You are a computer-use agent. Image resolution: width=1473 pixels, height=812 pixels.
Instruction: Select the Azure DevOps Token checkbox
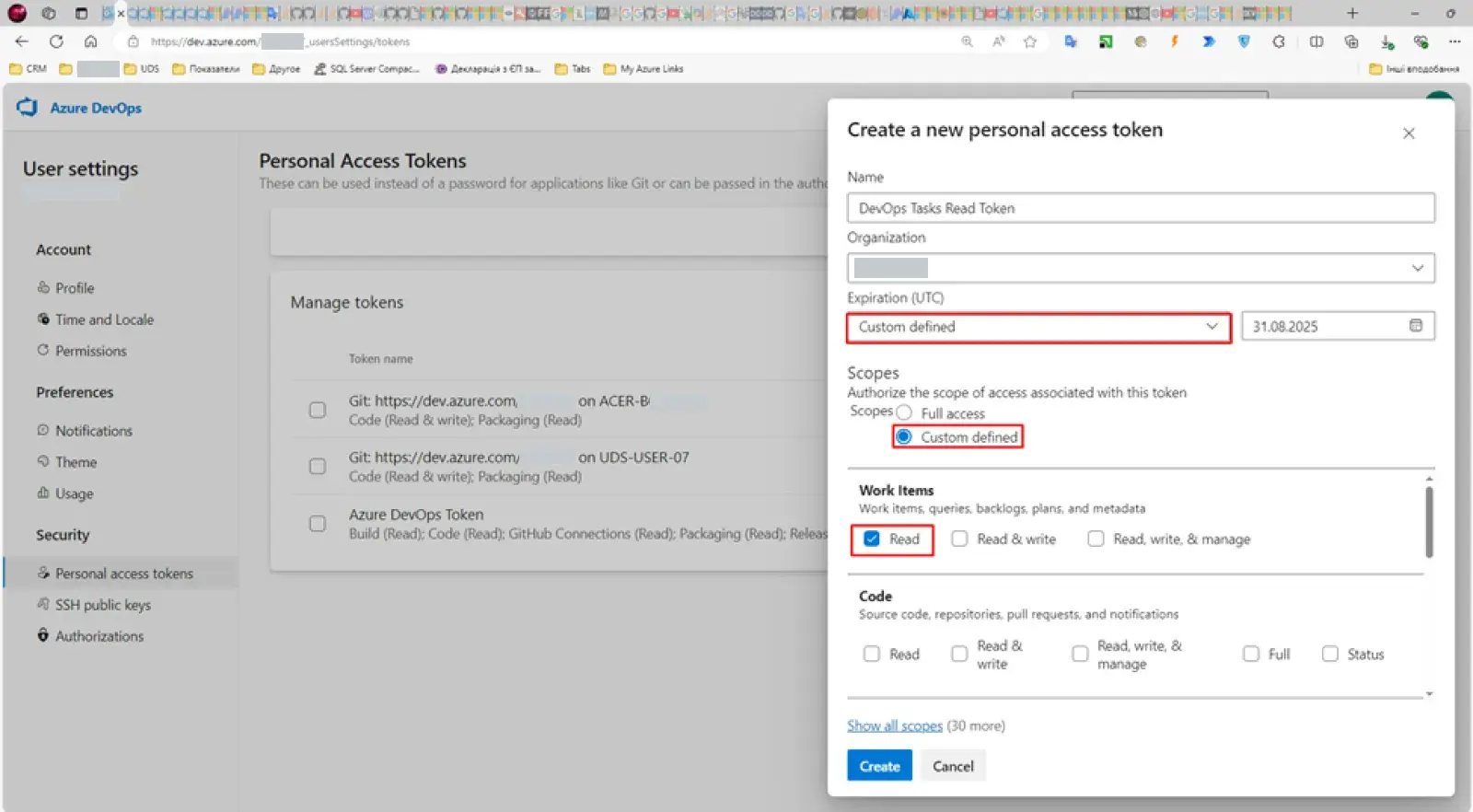tap(318, 523)
